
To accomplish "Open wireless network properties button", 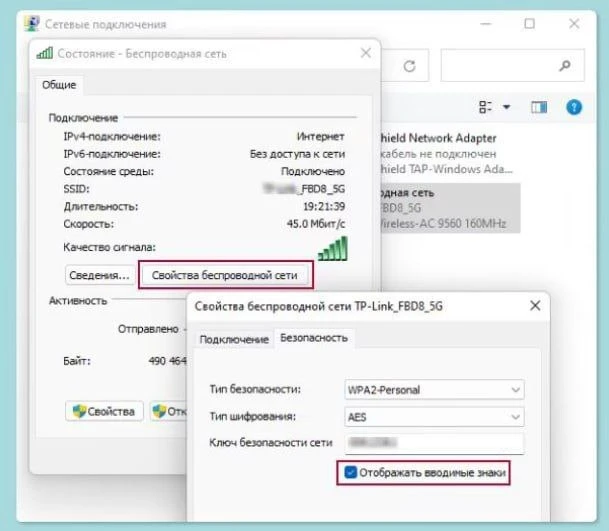I will (225, 275).
